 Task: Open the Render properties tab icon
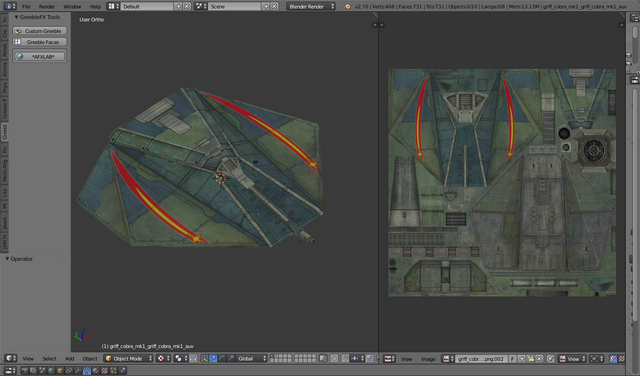click(24, 370)
